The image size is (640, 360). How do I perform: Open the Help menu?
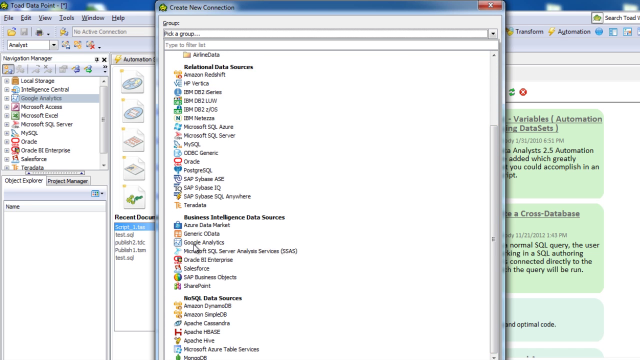point(118,18)
